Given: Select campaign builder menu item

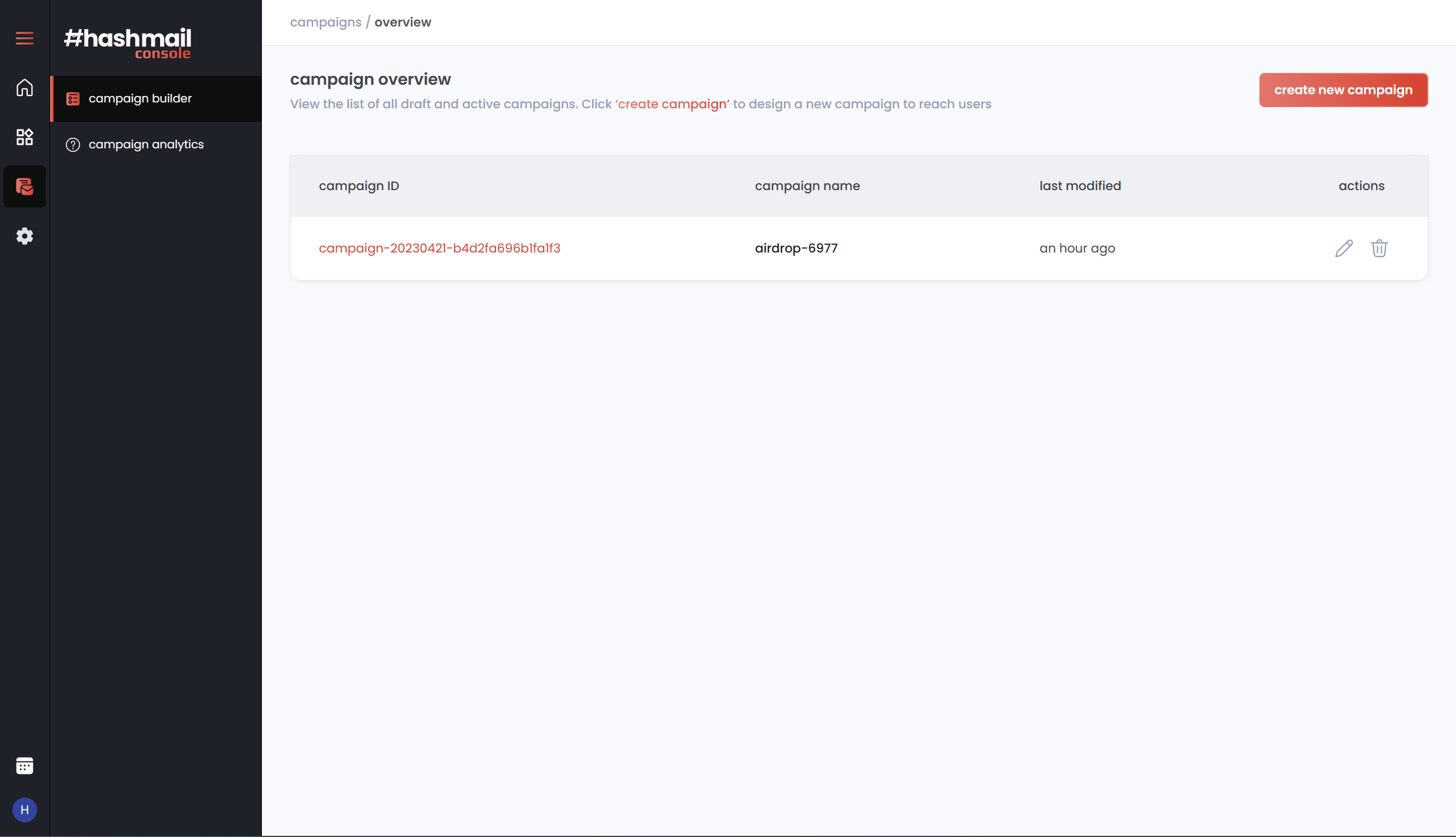Looking at the screenshot, I should (x=140, y=98).
